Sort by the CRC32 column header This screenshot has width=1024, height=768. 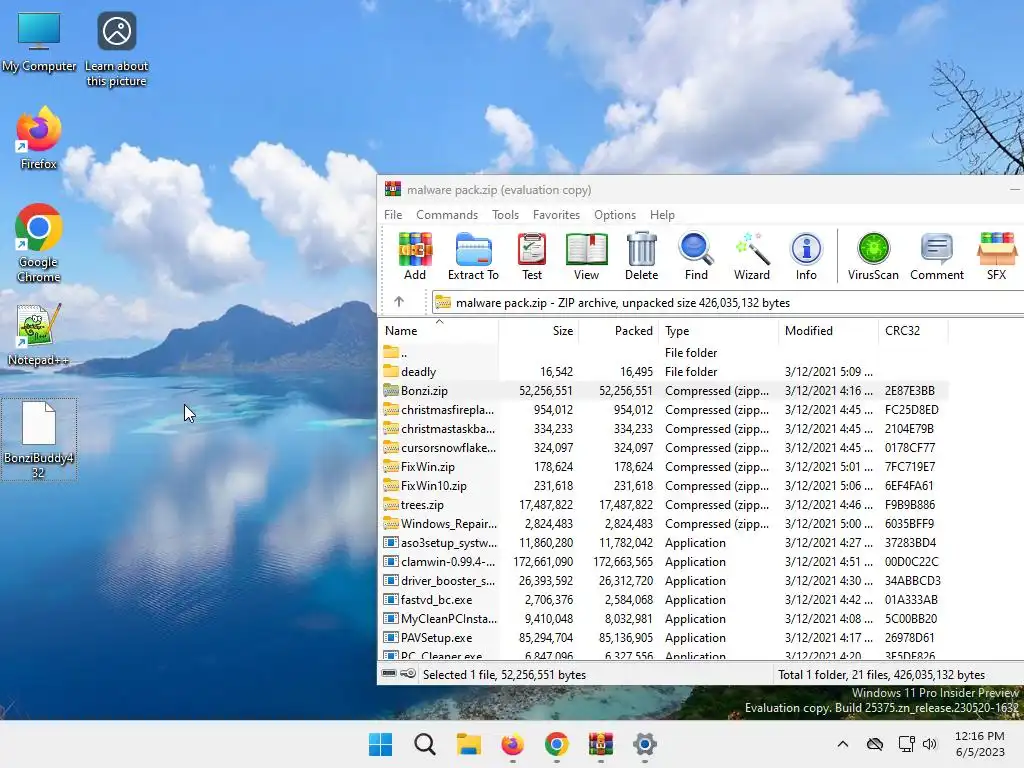click(913, 330)
